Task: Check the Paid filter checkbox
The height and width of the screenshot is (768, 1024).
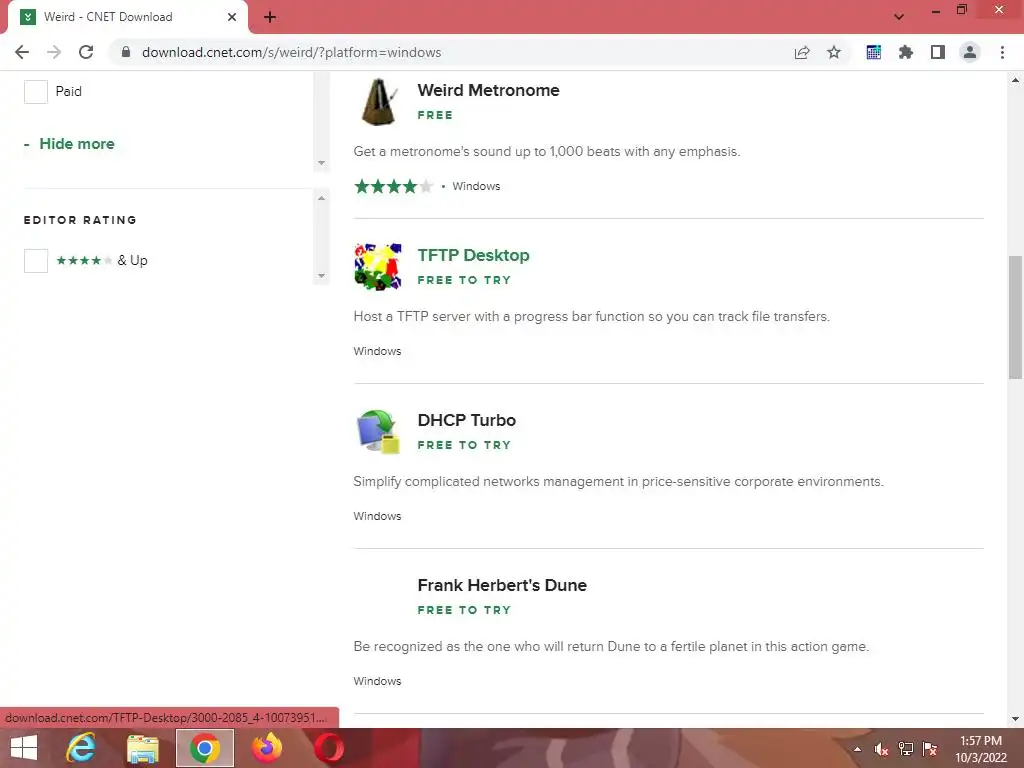Action: tap(36, 91)
